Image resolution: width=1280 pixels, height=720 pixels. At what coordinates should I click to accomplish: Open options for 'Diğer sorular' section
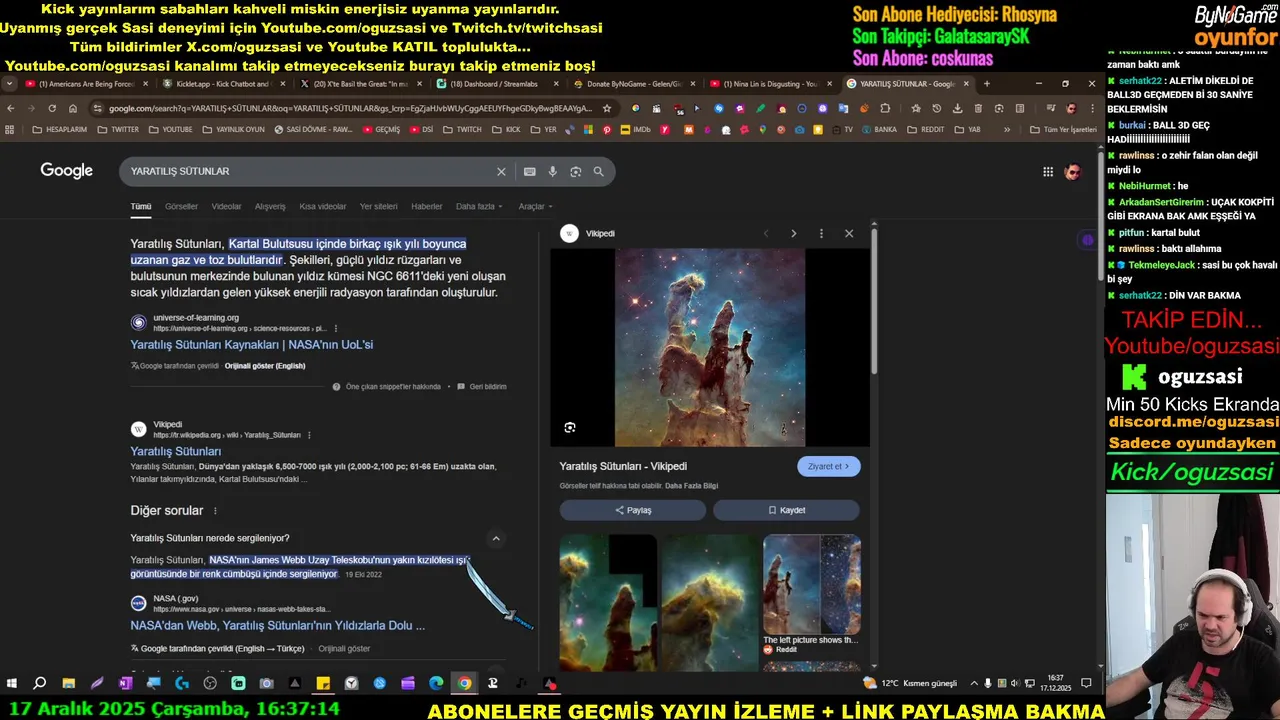click(x=215, y=511)
